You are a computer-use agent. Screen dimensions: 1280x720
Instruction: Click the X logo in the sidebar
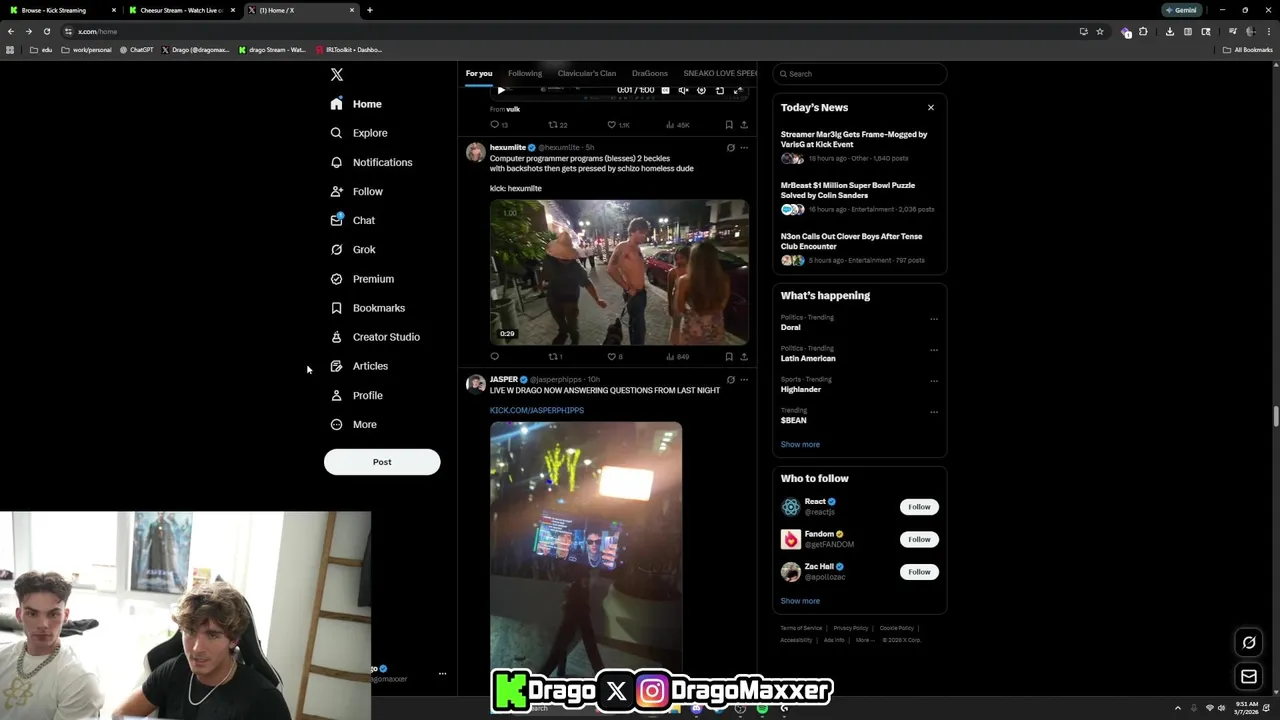(337, 75)
